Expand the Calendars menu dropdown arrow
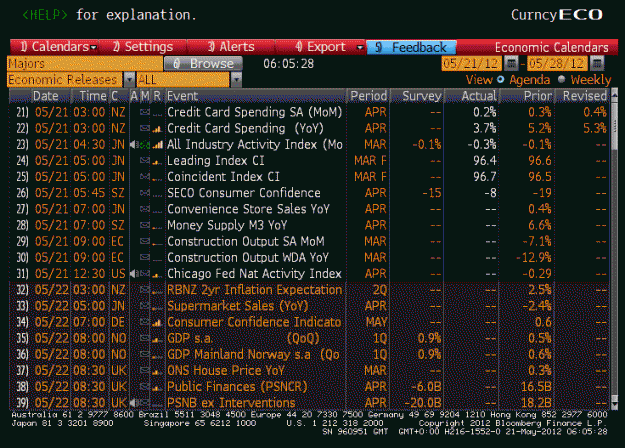 pos(94,47)
